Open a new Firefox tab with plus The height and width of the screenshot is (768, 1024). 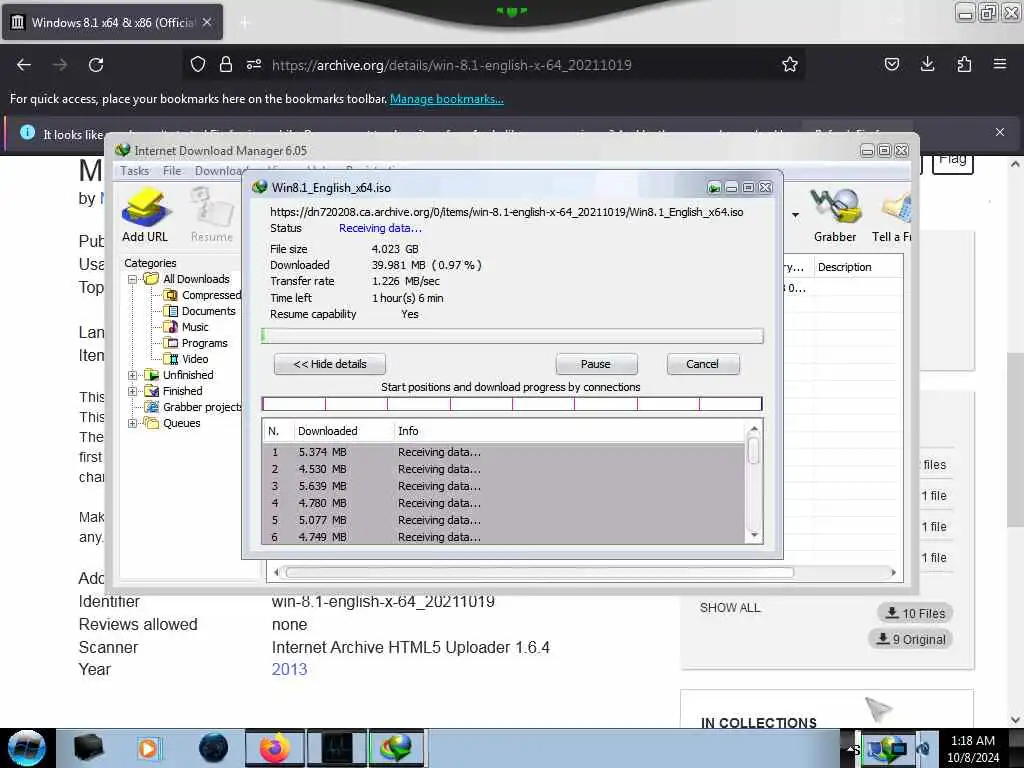(x=245, y=23)
